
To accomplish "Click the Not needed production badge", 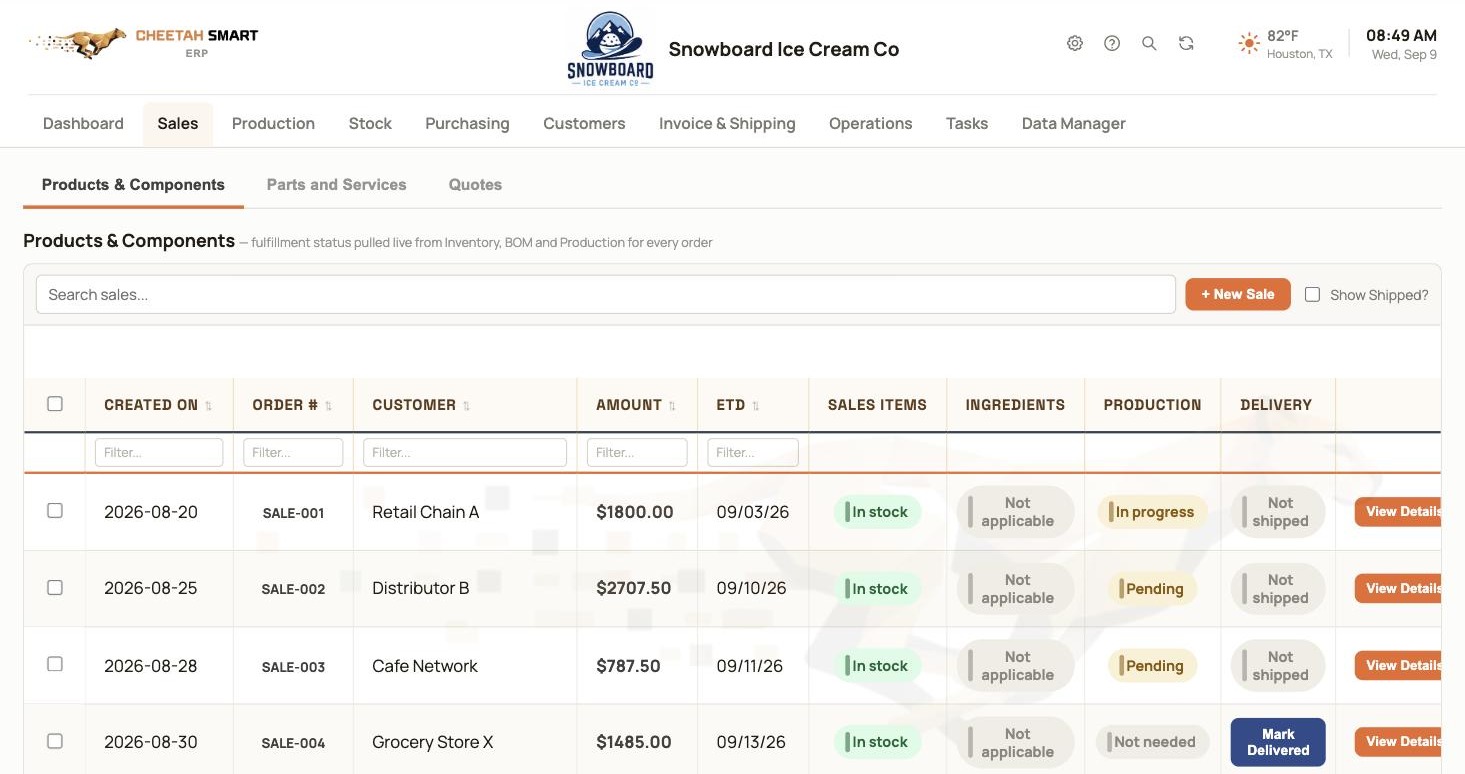I will pos(1152,742).
